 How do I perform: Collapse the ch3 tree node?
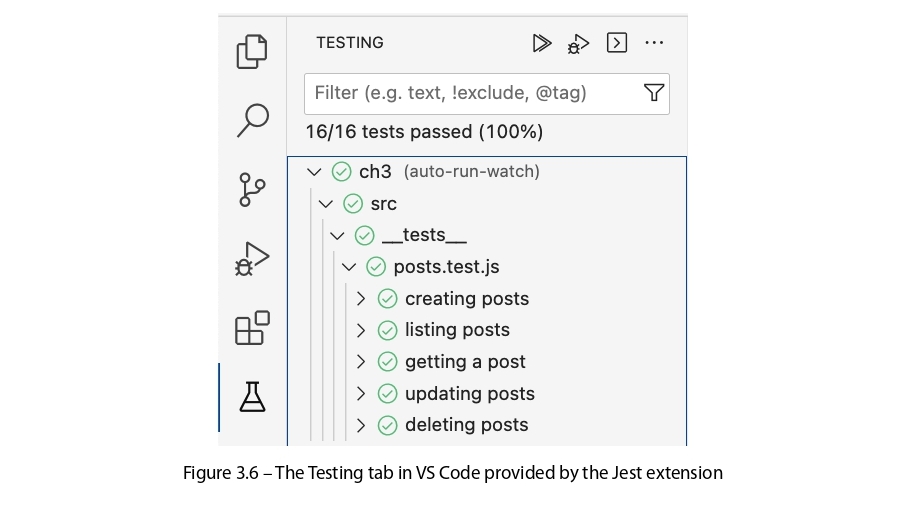[x=314, y=172]
